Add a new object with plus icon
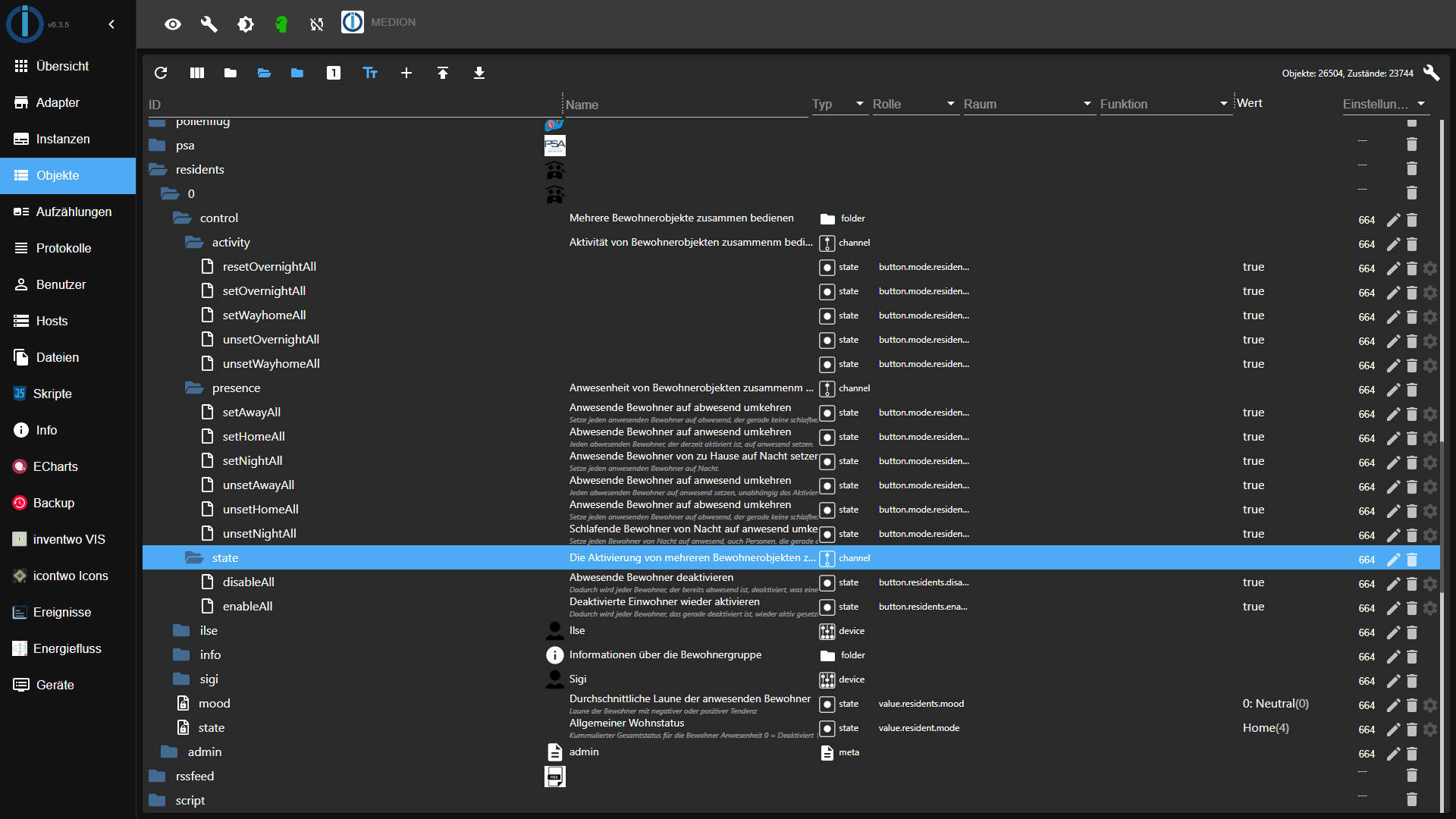This screenshot has height=819, width=1456. (x=406, y=73)
